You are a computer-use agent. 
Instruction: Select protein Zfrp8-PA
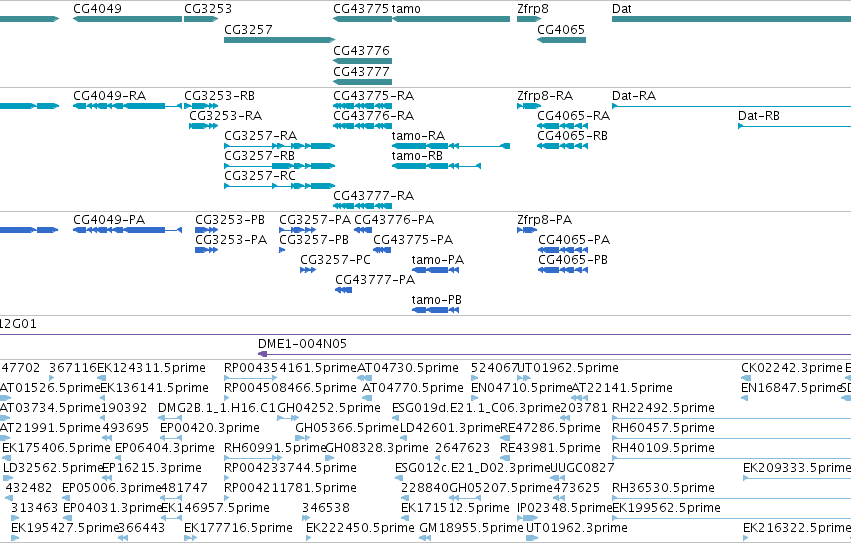coord(527,230)
